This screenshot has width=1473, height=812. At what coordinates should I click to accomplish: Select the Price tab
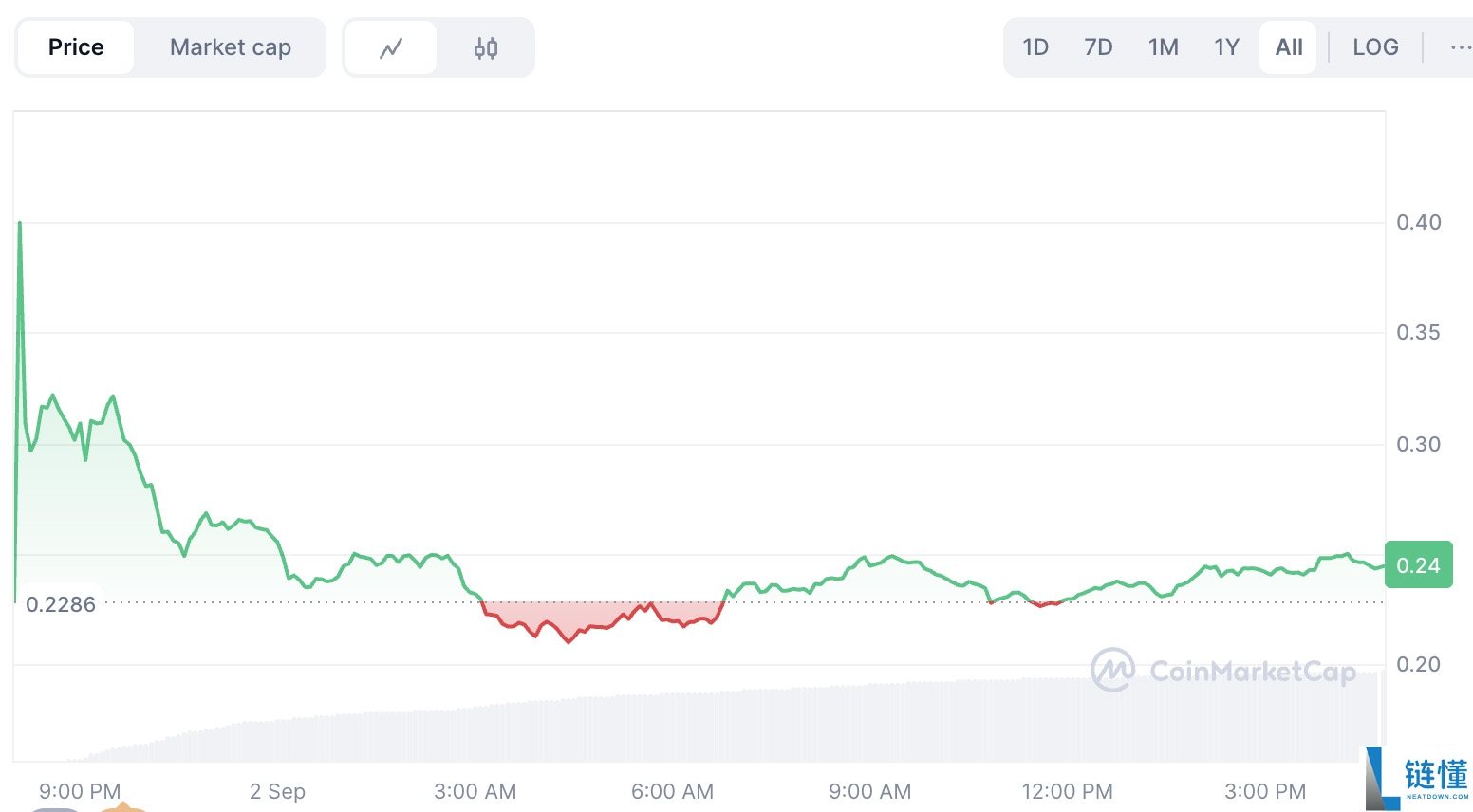click(76, 47)
